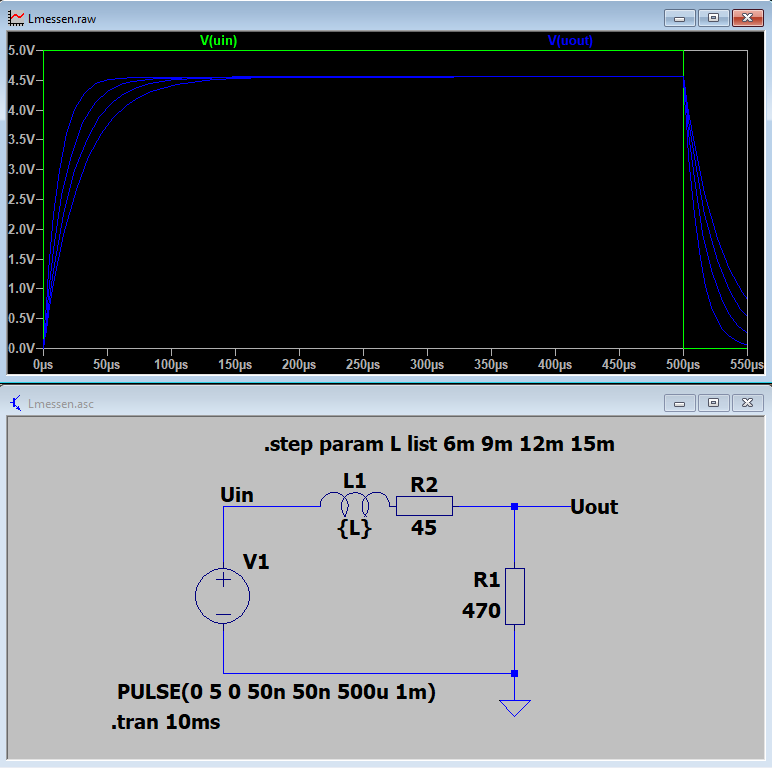Click the 500µs time axis label

tap(683, 365)
